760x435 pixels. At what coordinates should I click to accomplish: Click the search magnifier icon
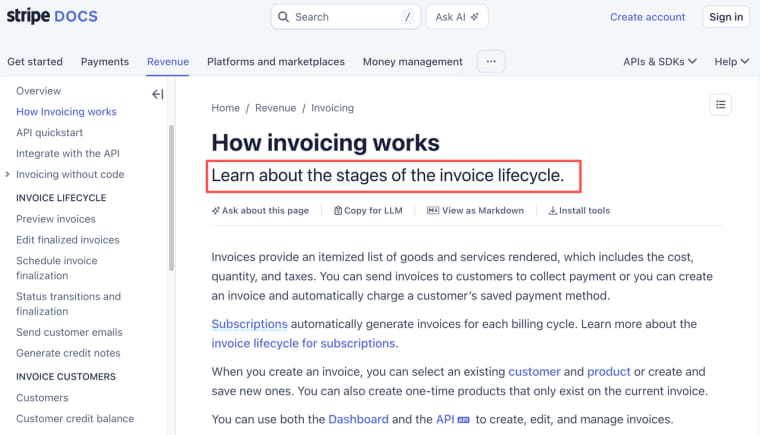[283, 17]
